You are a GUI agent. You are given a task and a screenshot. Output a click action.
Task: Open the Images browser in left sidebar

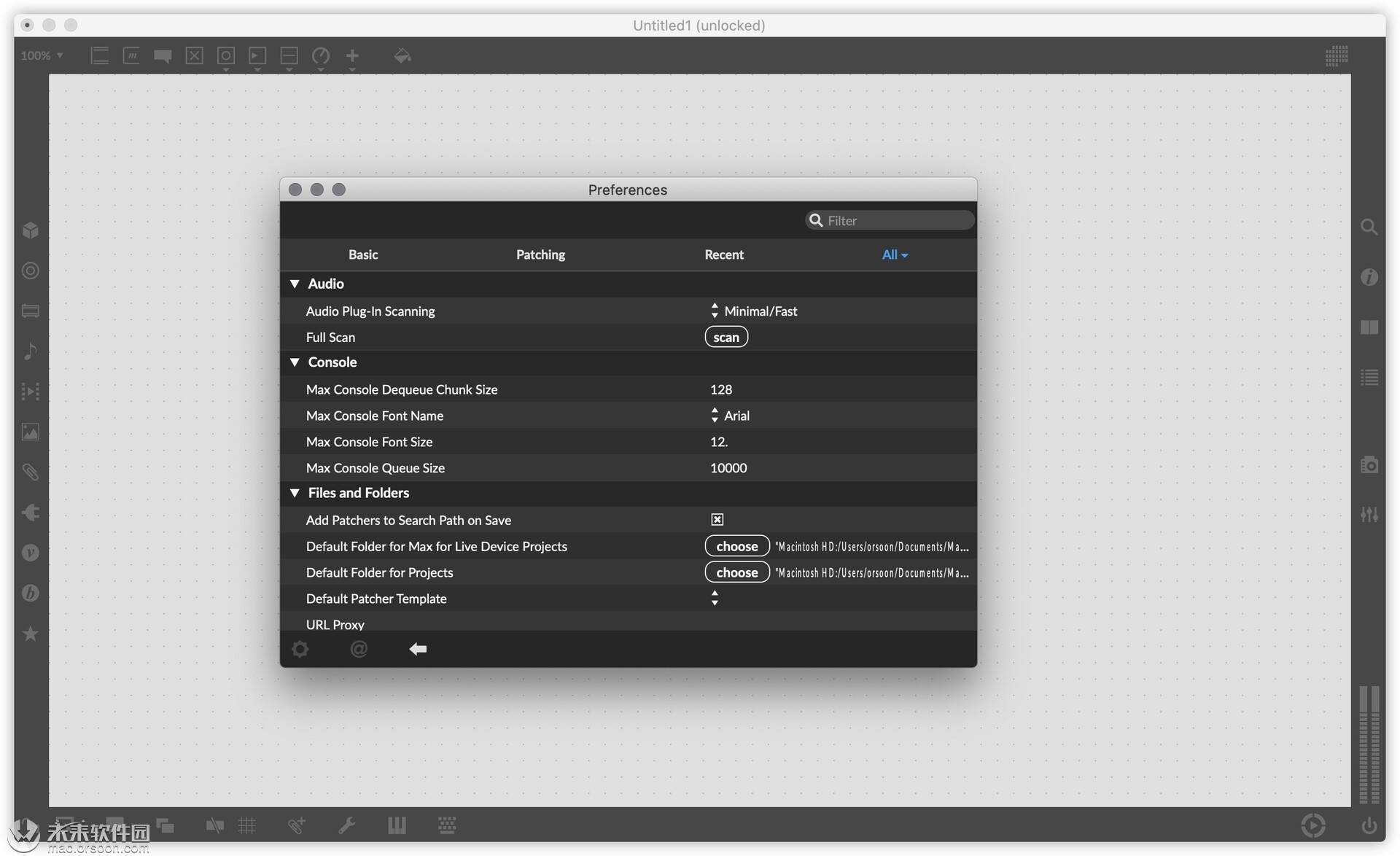coord(30,432)
